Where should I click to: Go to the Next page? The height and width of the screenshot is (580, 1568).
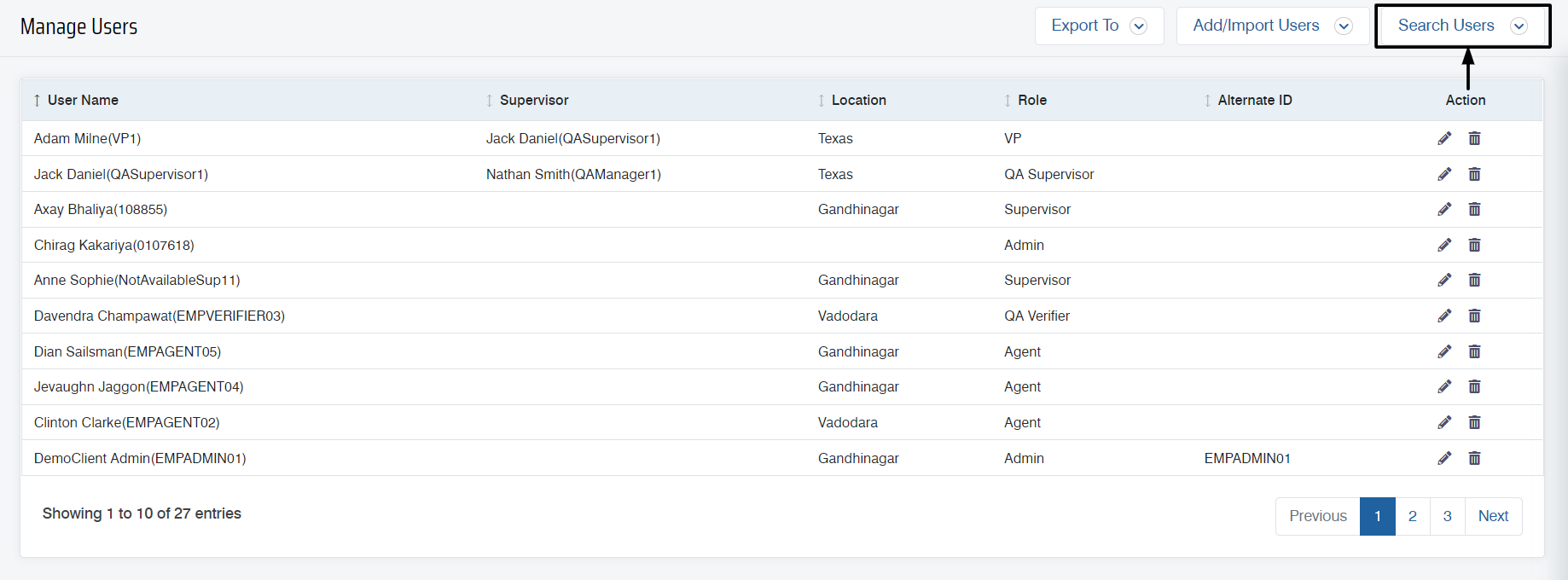point(1494,516)
